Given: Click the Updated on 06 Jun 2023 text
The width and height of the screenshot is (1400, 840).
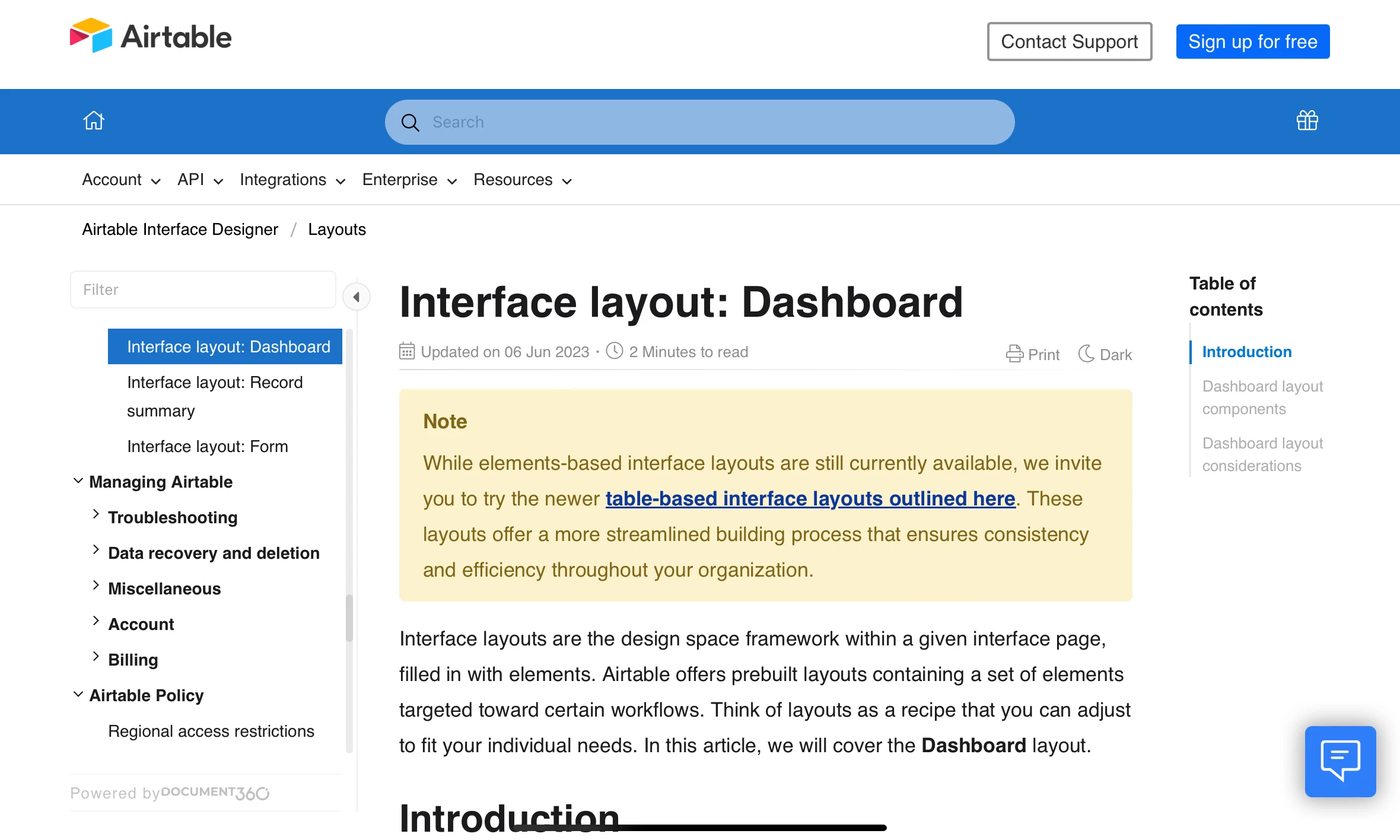Looking at the screenshot, I should [x=505, y=352].
